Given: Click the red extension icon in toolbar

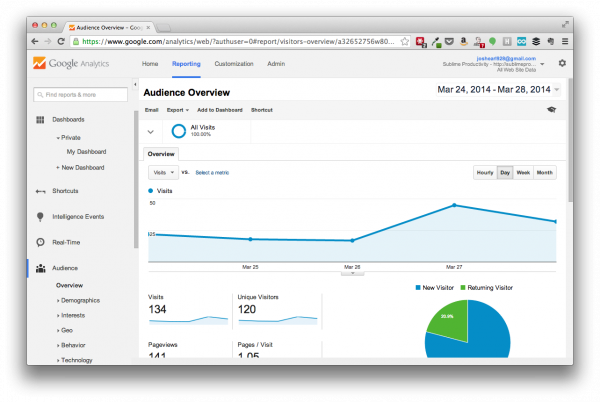Looking at the screenshot, I should pyautogui.click(x=421, y=42).
